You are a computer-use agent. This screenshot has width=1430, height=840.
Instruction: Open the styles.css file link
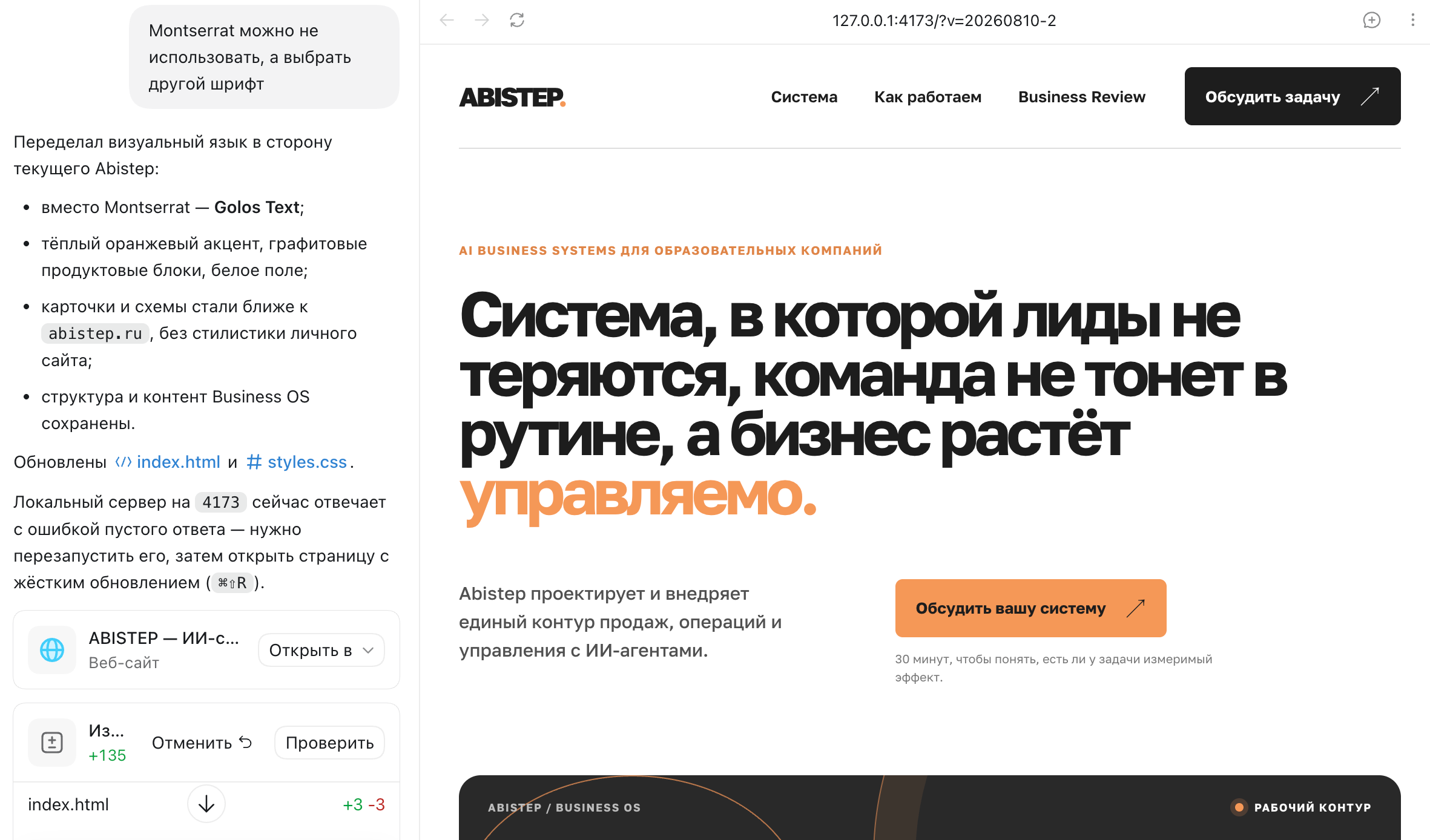[297, 462]
